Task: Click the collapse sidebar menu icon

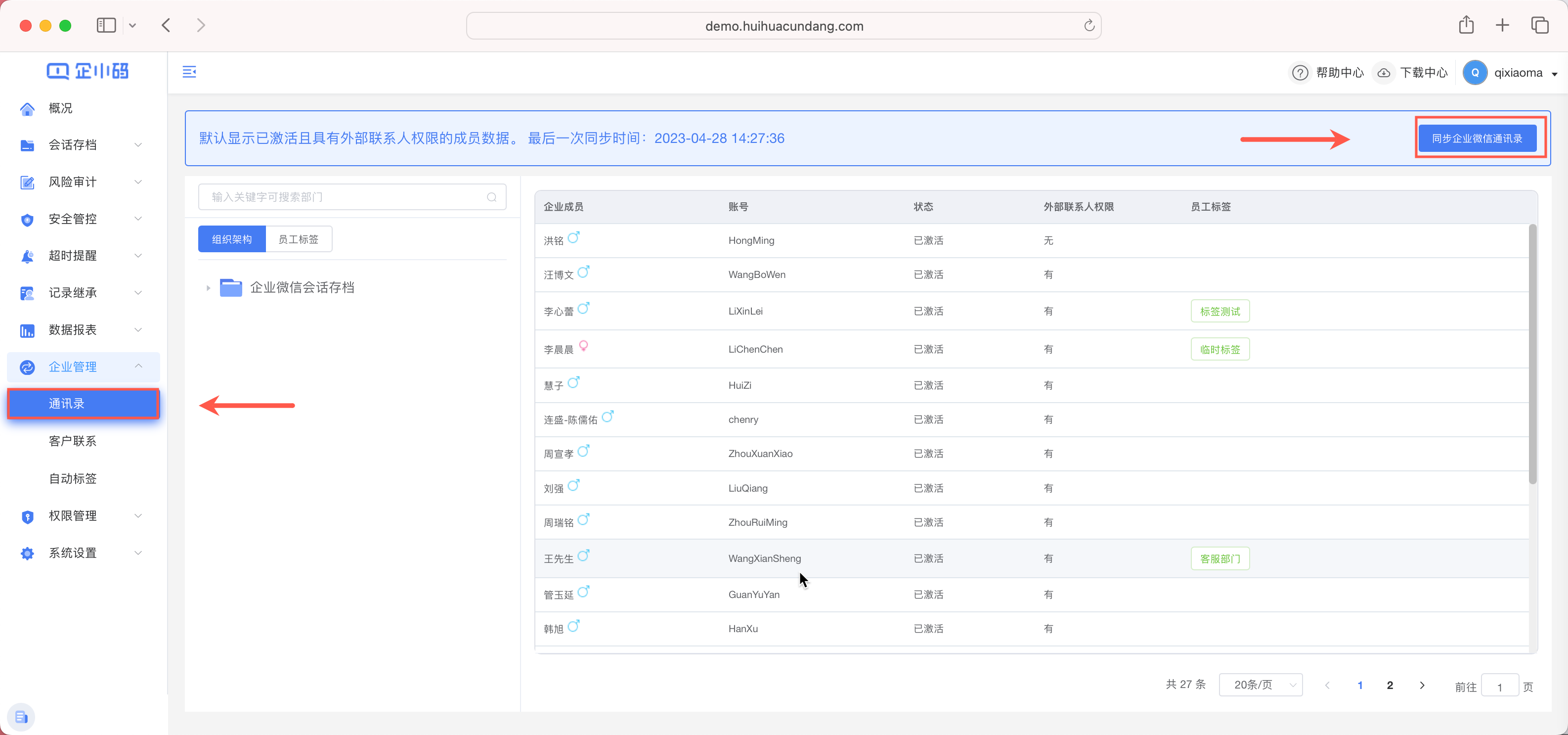Action: (x=189, y=72)
